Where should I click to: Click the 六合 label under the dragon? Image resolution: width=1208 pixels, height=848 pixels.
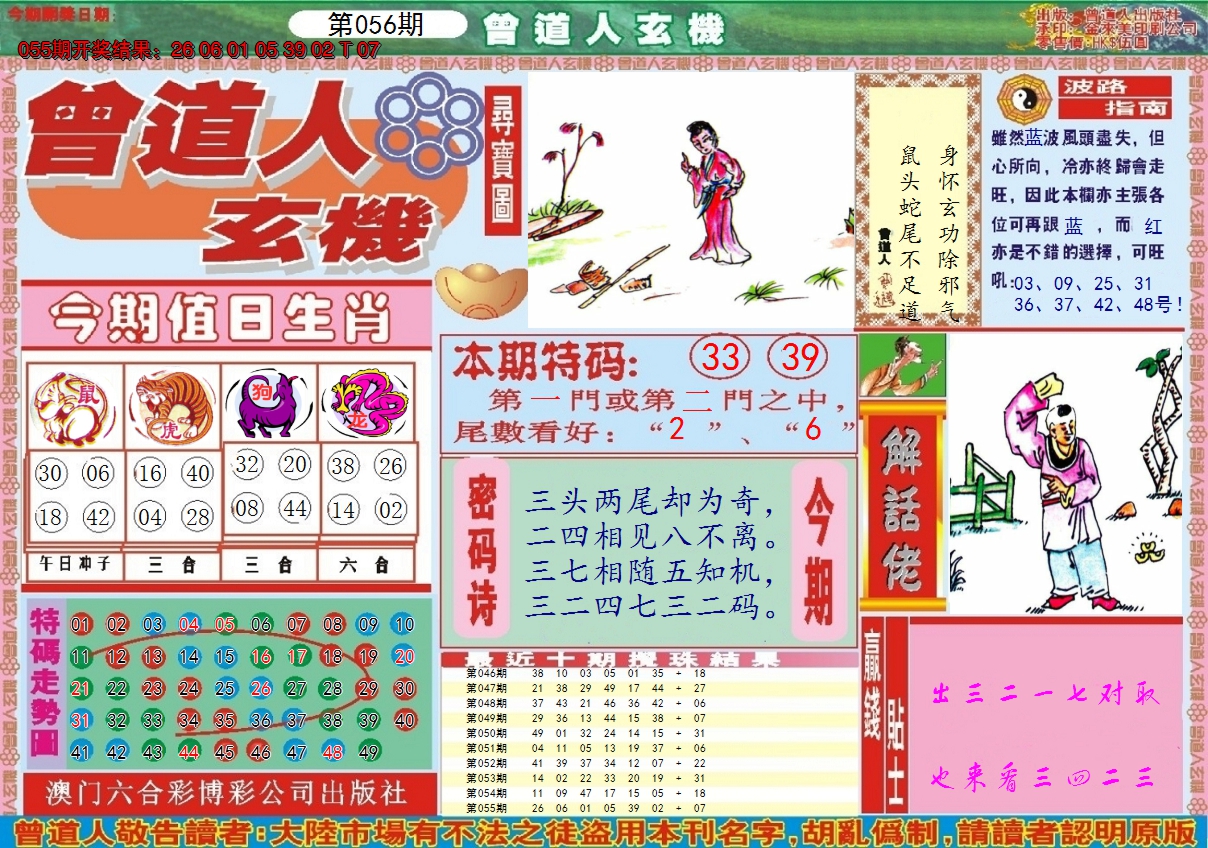click(366, 564)
